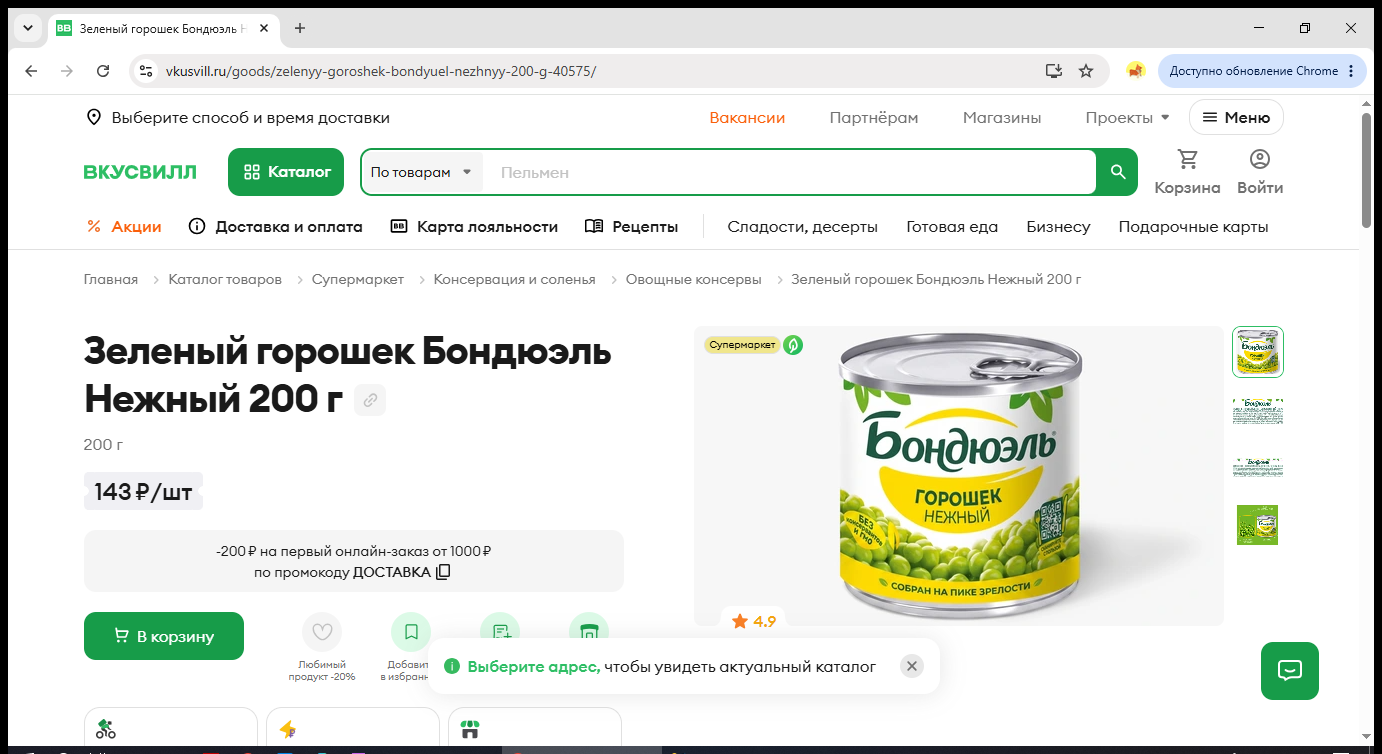This screenshot has width=1382, height=754.
Task: Go to Консервация и соленья breadcrumb
Action: pos(514,279)
